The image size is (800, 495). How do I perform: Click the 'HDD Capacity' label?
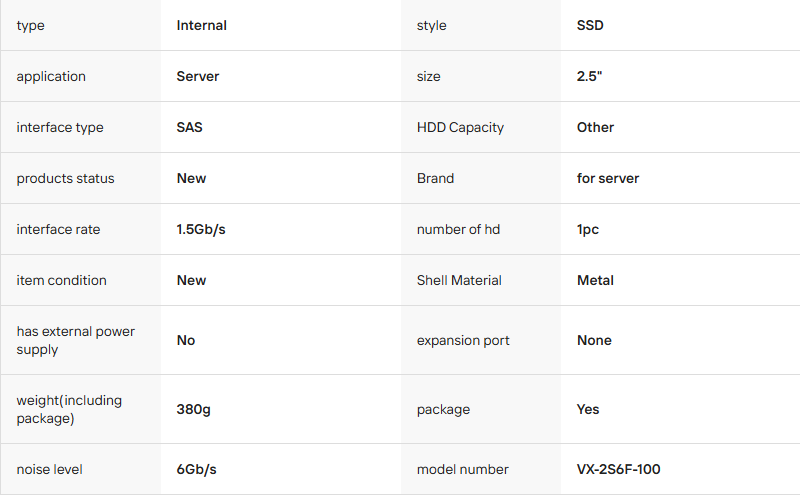pyautogui.click(x=460, y=127)
